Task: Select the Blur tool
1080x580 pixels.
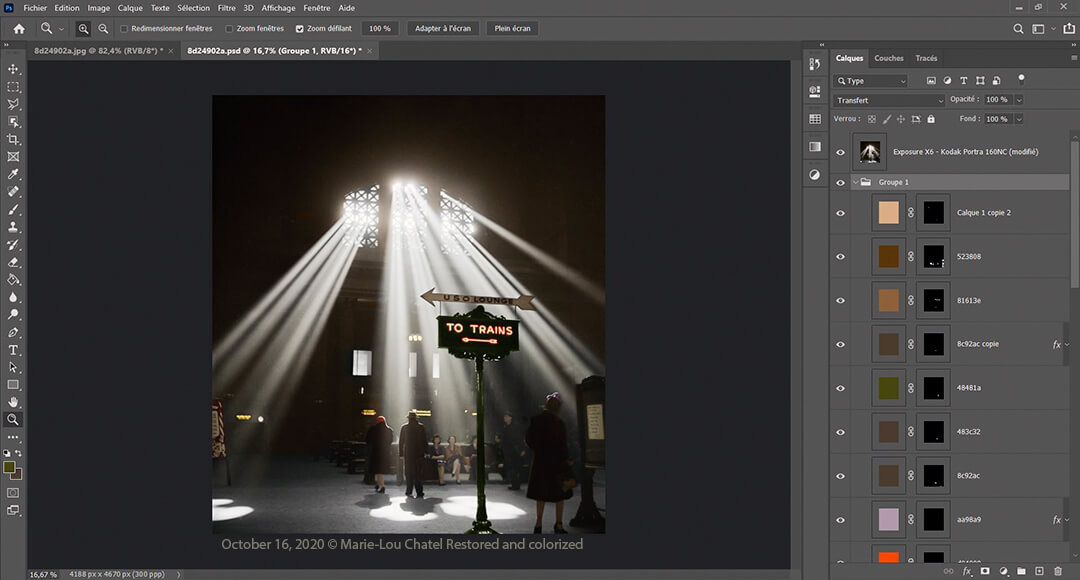Action: coord(13,297)
